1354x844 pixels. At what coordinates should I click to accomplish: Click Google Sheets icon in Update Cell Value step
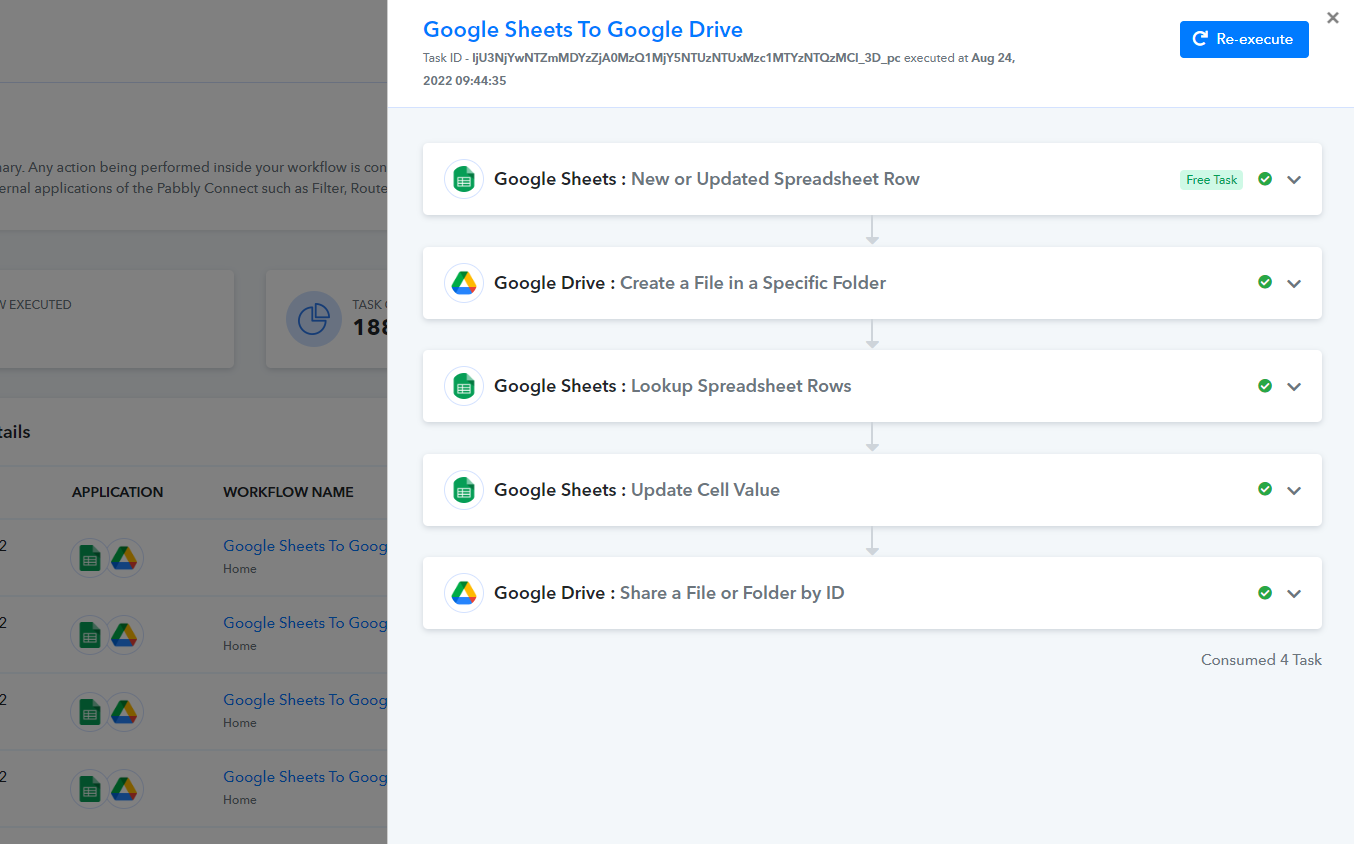(x=464, y=490)
